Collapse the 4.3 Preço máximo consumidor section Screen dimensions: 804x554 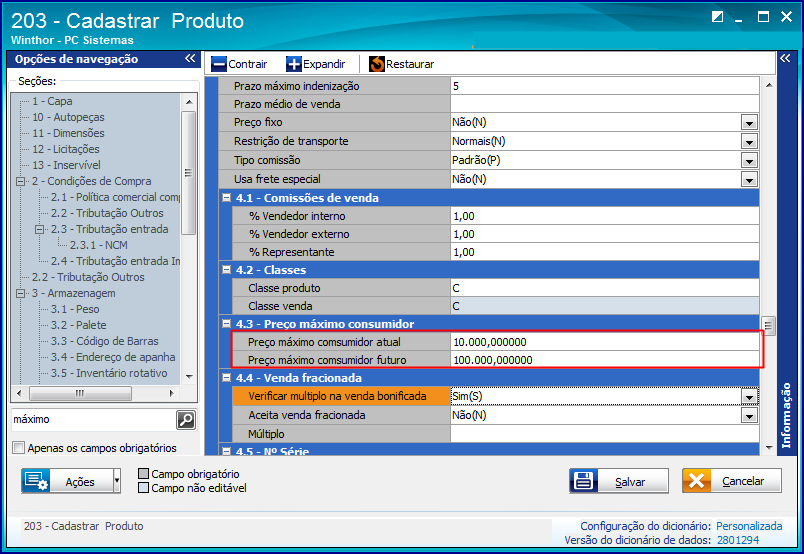(226, 323)
